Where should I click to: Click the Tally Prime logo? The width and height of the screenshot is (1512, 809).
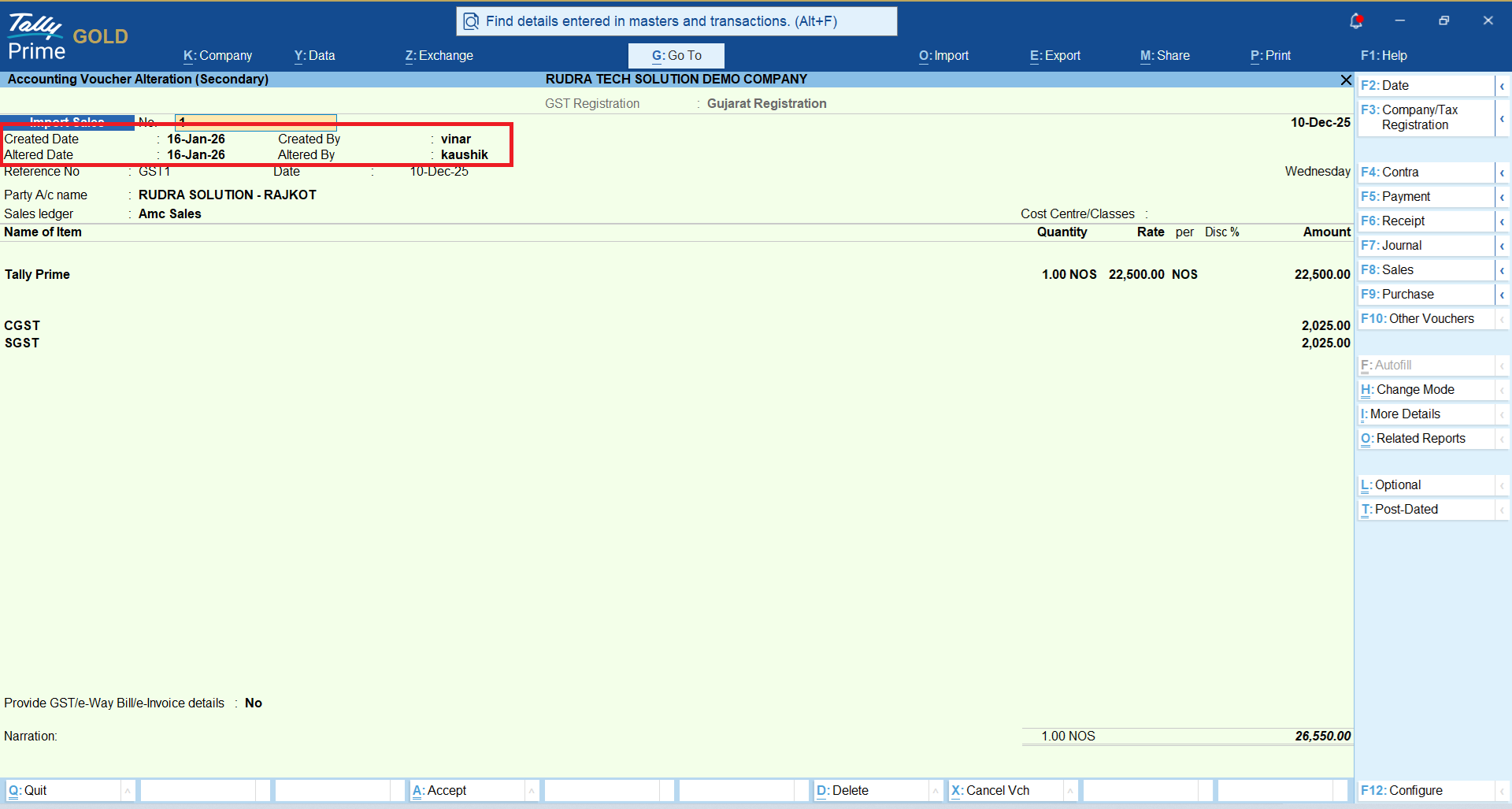(x=36, y=37)
